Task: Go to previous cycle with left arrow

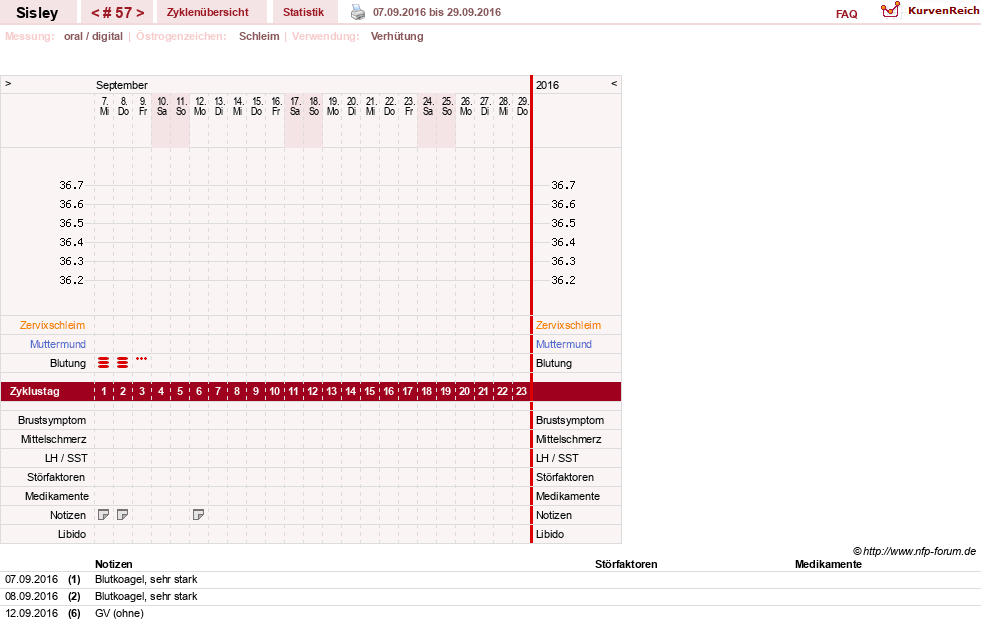Action: click(95, 13)
